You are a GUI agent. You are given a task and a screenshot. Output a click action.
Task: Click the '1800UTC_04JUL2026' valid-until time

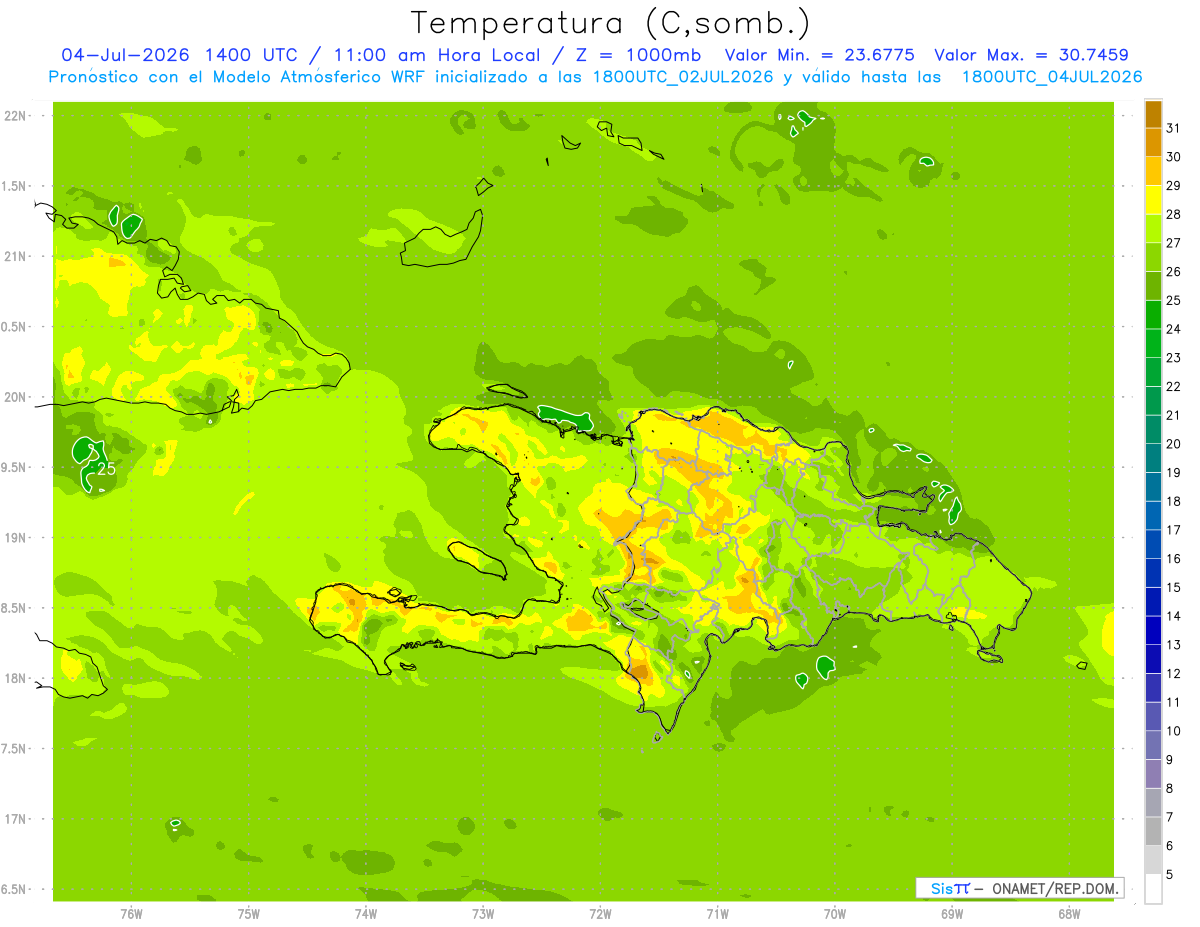(1052, 77)
